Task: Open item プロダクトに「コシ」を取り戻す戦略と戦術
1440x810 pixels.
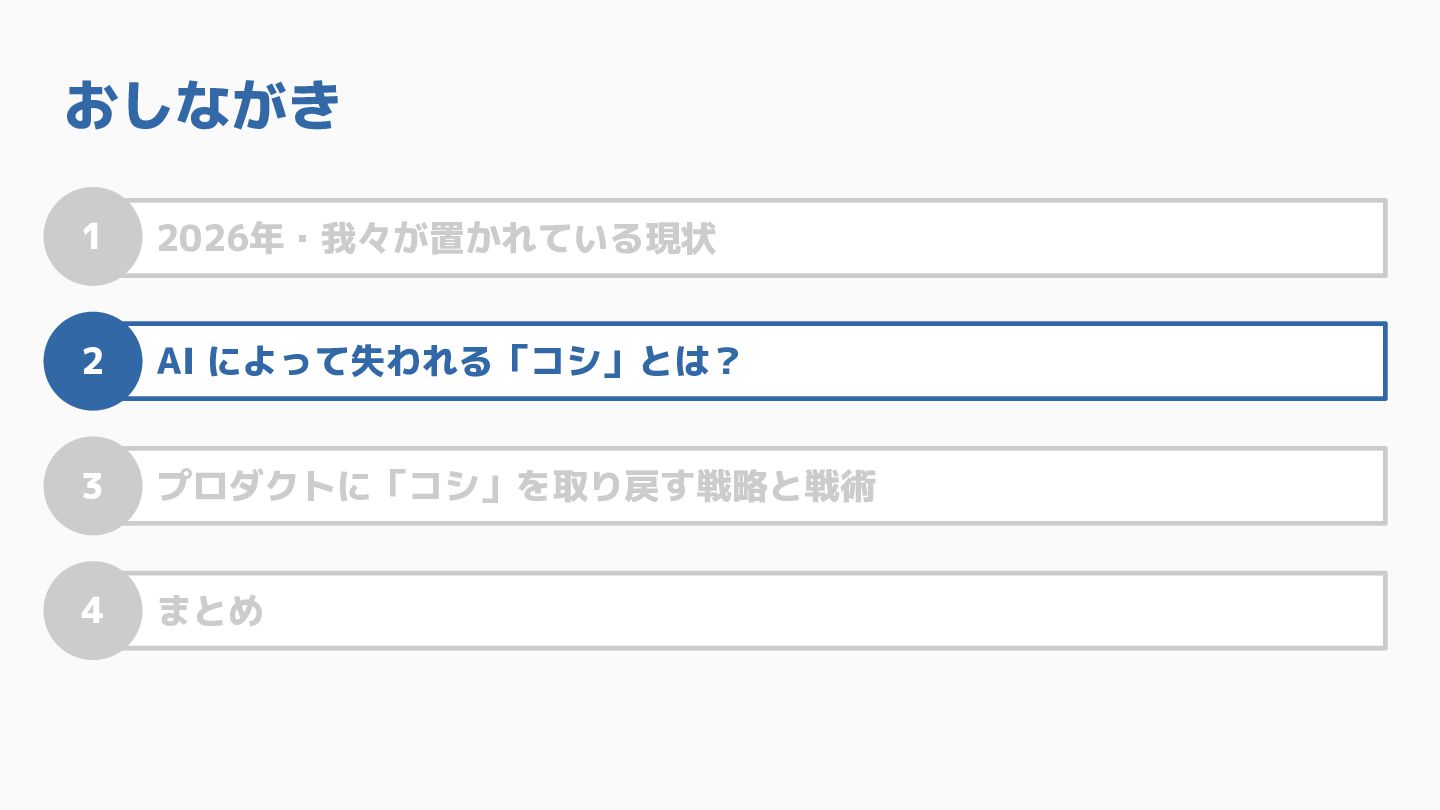Action: coord(516,487)
